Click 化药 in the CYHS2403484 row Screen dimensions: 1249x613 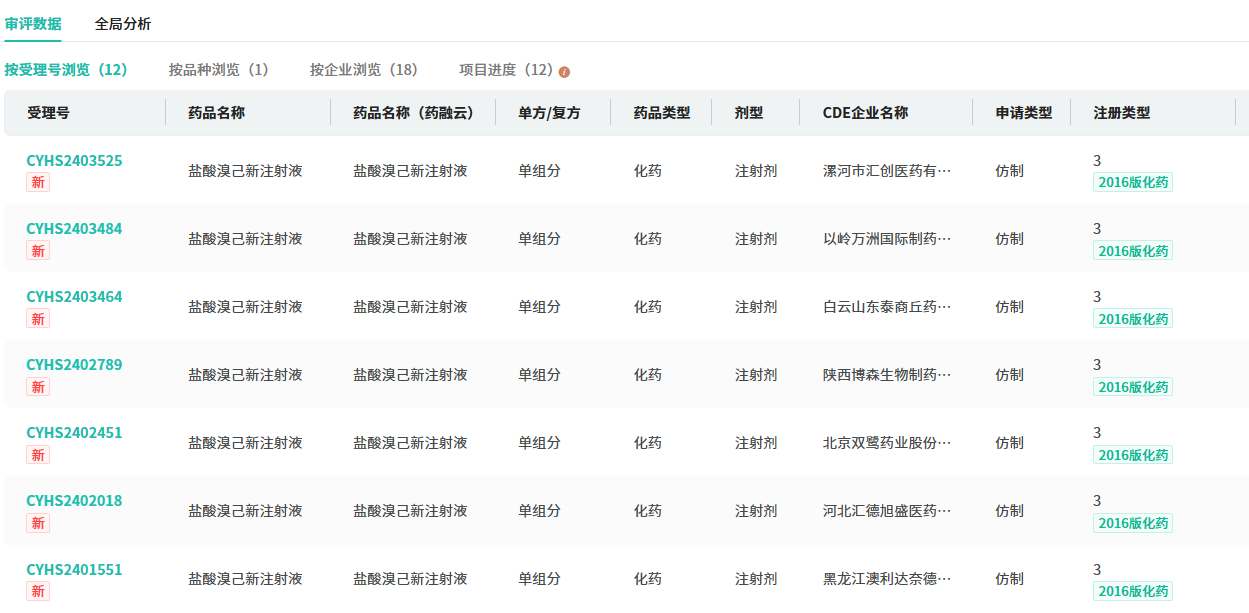pyautogui.click(x=648, y=239)
